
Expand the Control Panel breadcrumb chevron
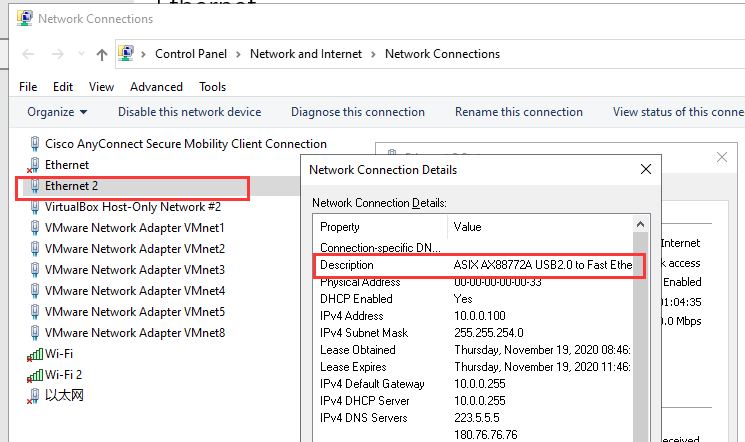tap(238, 54)
